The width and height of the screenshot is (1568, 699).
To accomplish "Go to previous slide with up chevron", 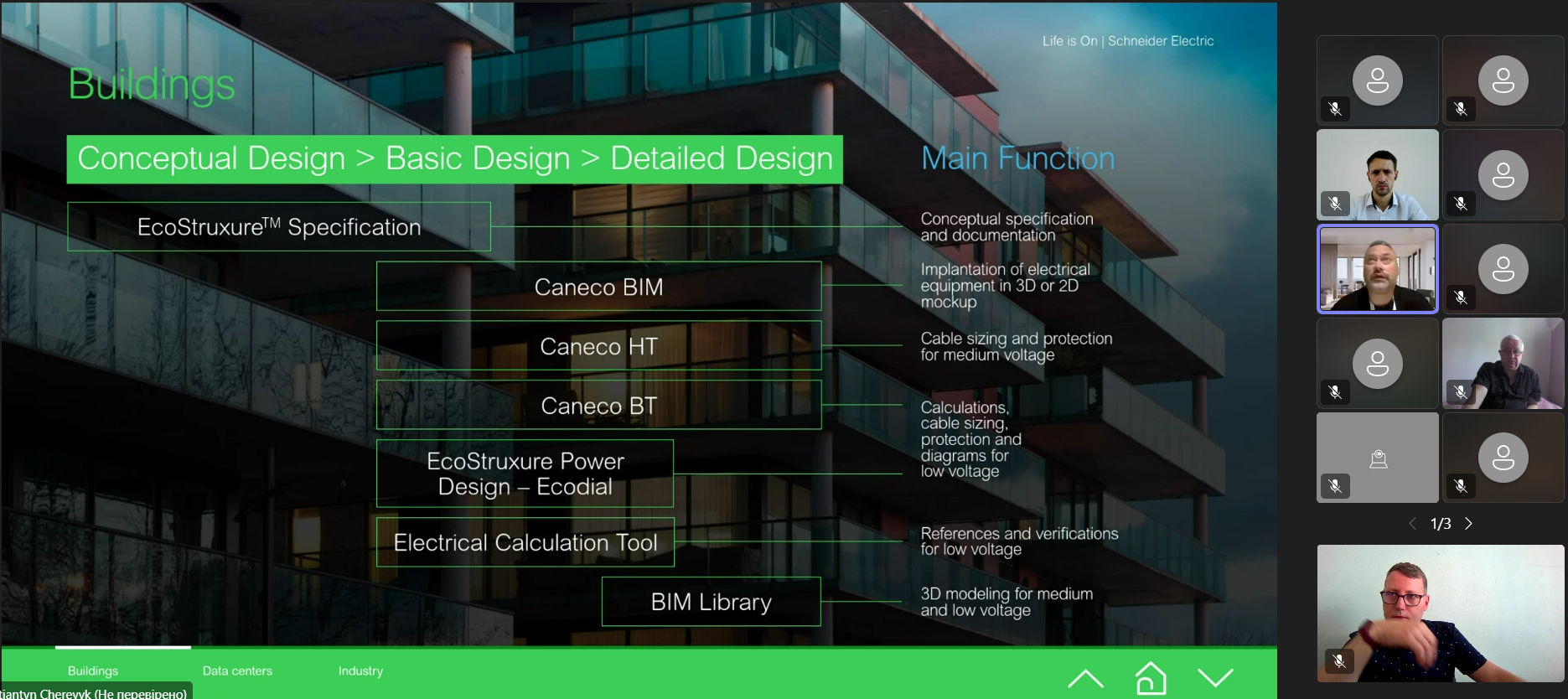I will coord(1085,678).
